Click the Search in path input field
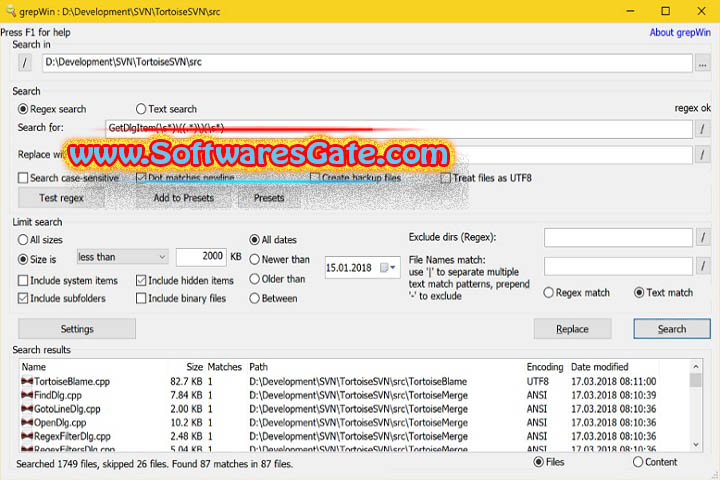The height and width of the screenshot is (480, 720). pos(367,63)
